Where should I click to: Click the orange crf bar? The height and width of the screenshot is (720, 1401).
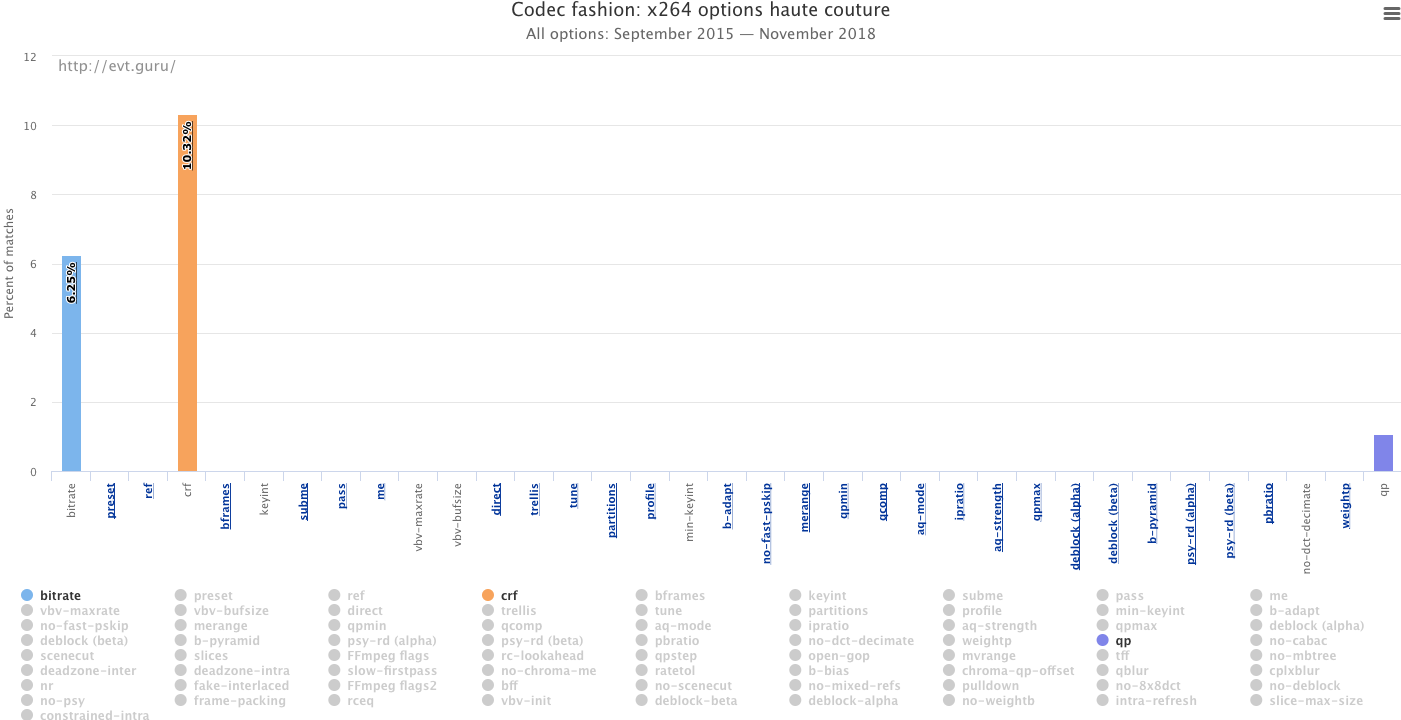(x=187, y=300)
